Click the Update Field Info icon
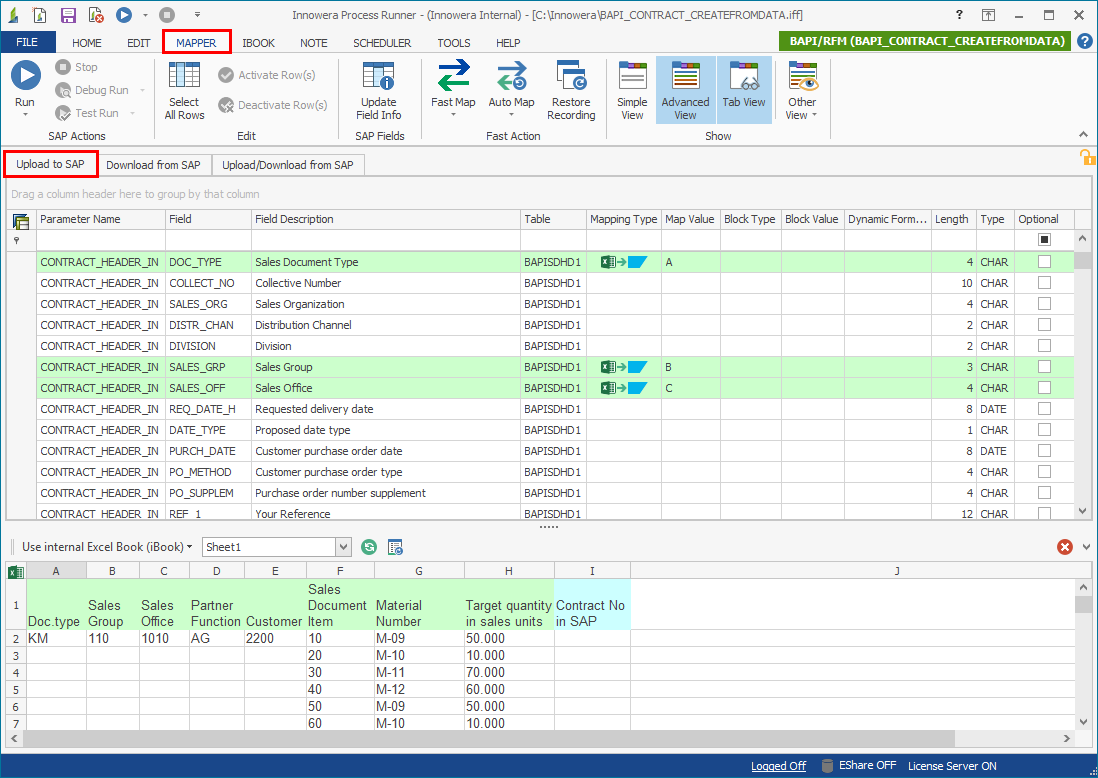The image size is (1098, 778). (x=379, y=78)
